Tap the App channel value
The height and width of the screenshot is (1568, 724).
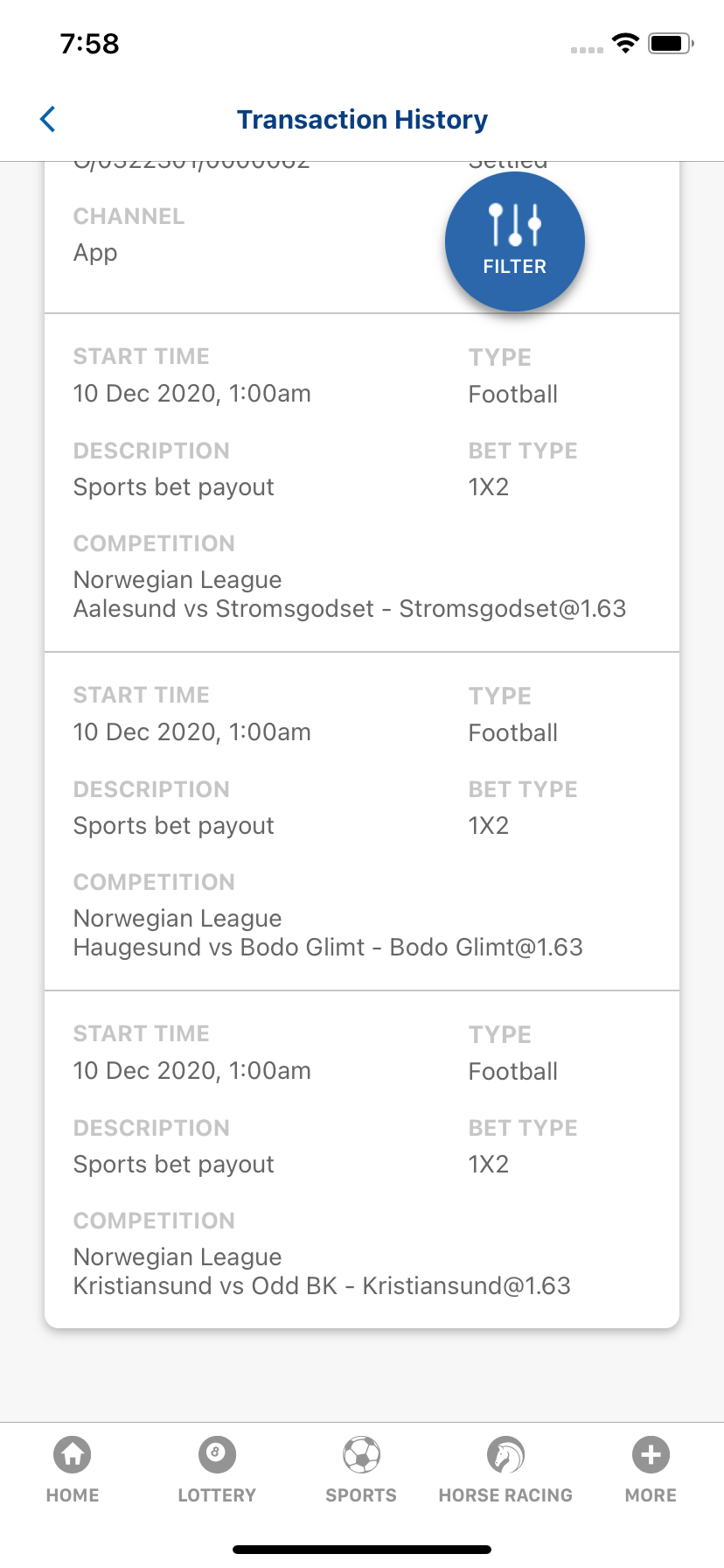[95, 253]
